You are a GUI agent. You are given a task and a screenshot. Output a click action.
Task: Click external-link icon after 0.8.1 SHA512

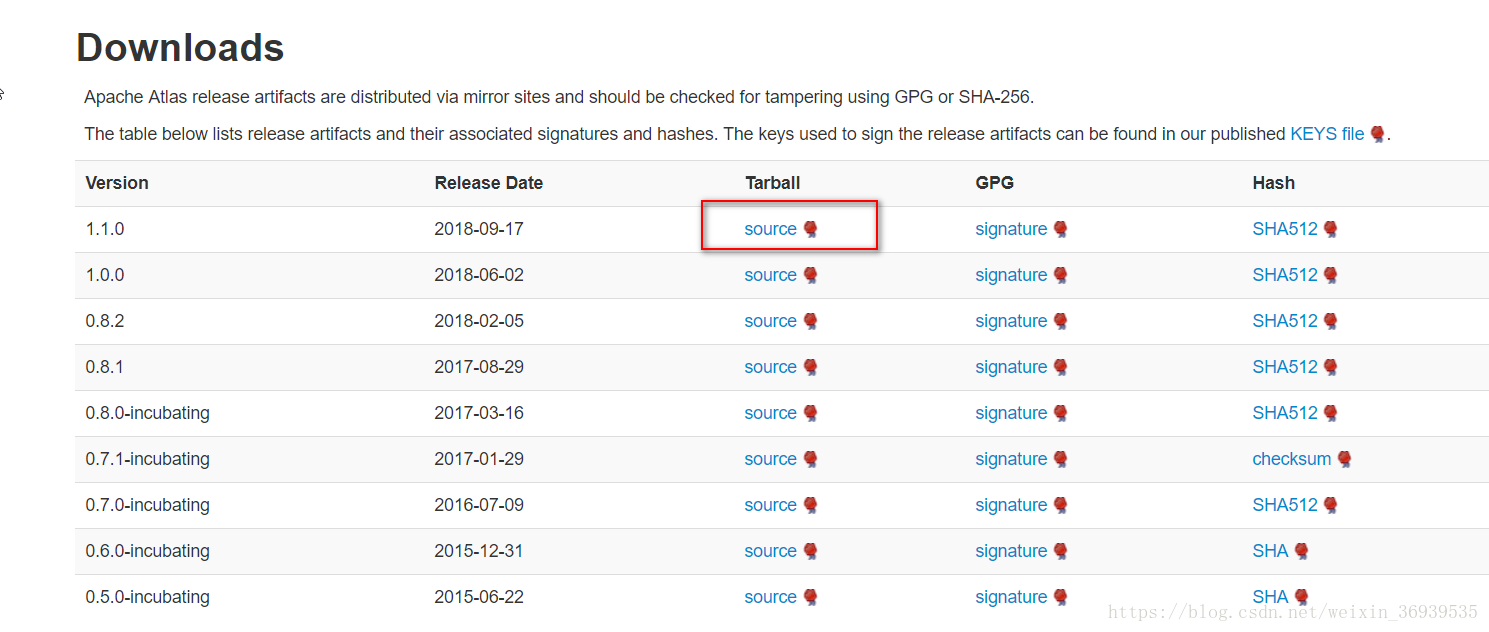(1330, 368)
